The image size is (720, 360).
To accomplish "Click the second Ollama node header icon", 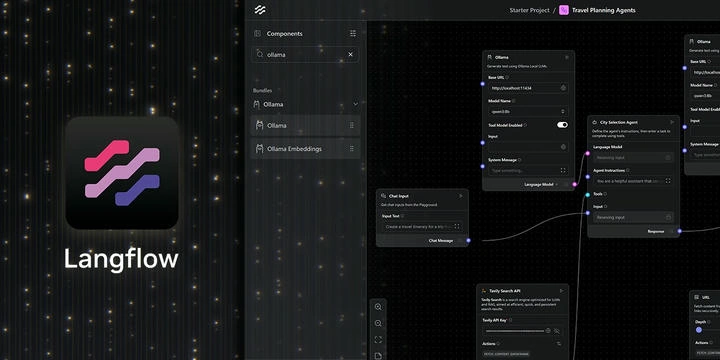I will point(692,41).
